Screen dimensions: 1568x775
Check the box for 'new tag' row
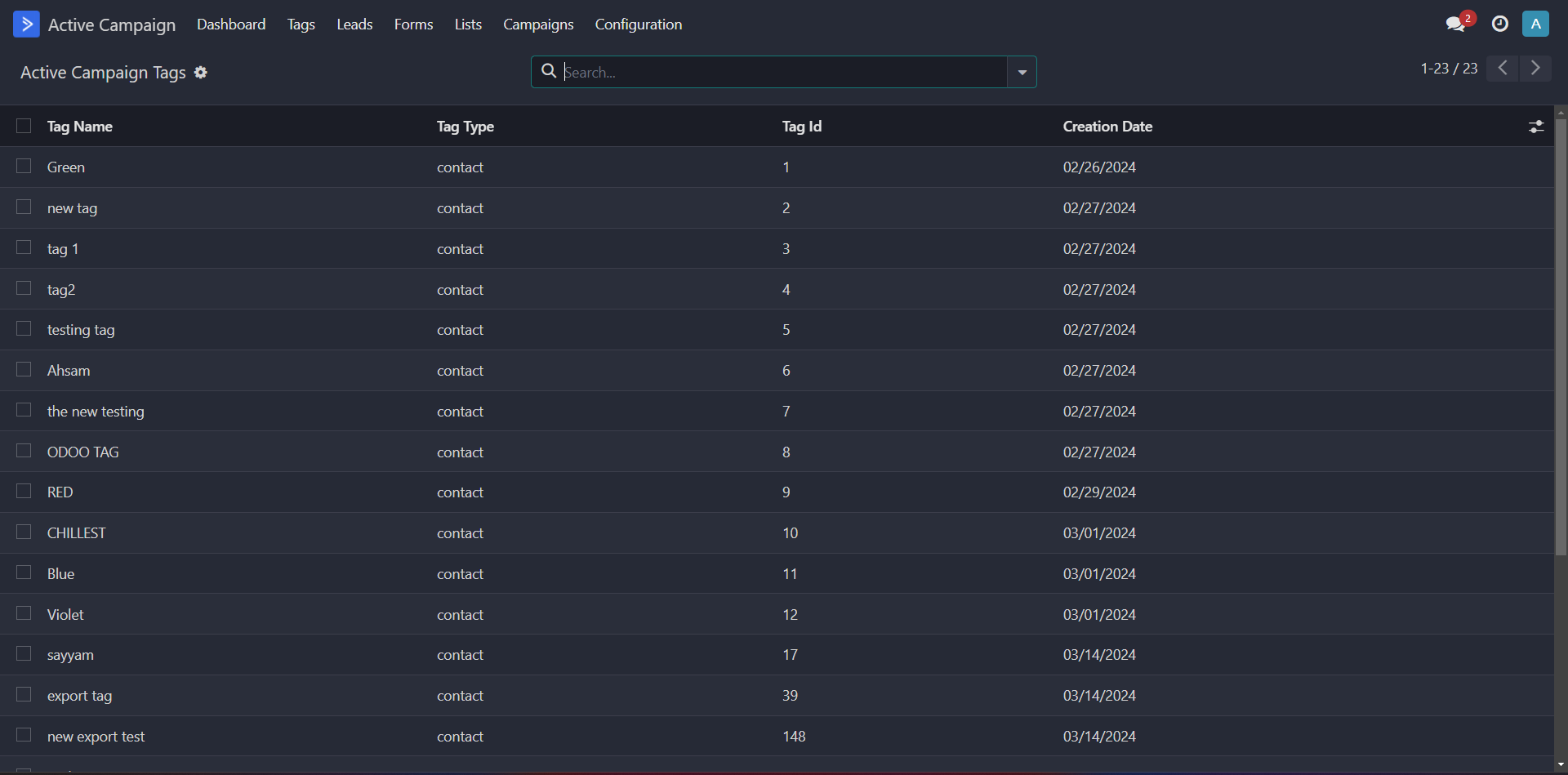click(x=24, y=207)
